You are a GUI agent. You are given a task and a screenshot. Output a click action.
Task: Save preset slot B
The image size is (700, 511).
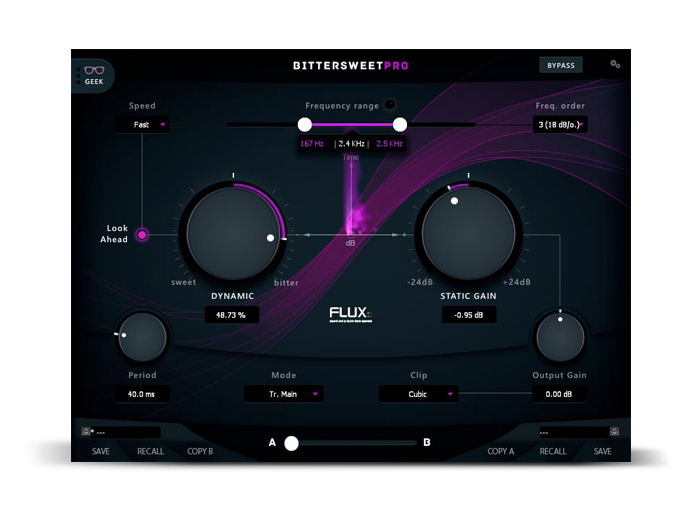pos(603,451)
